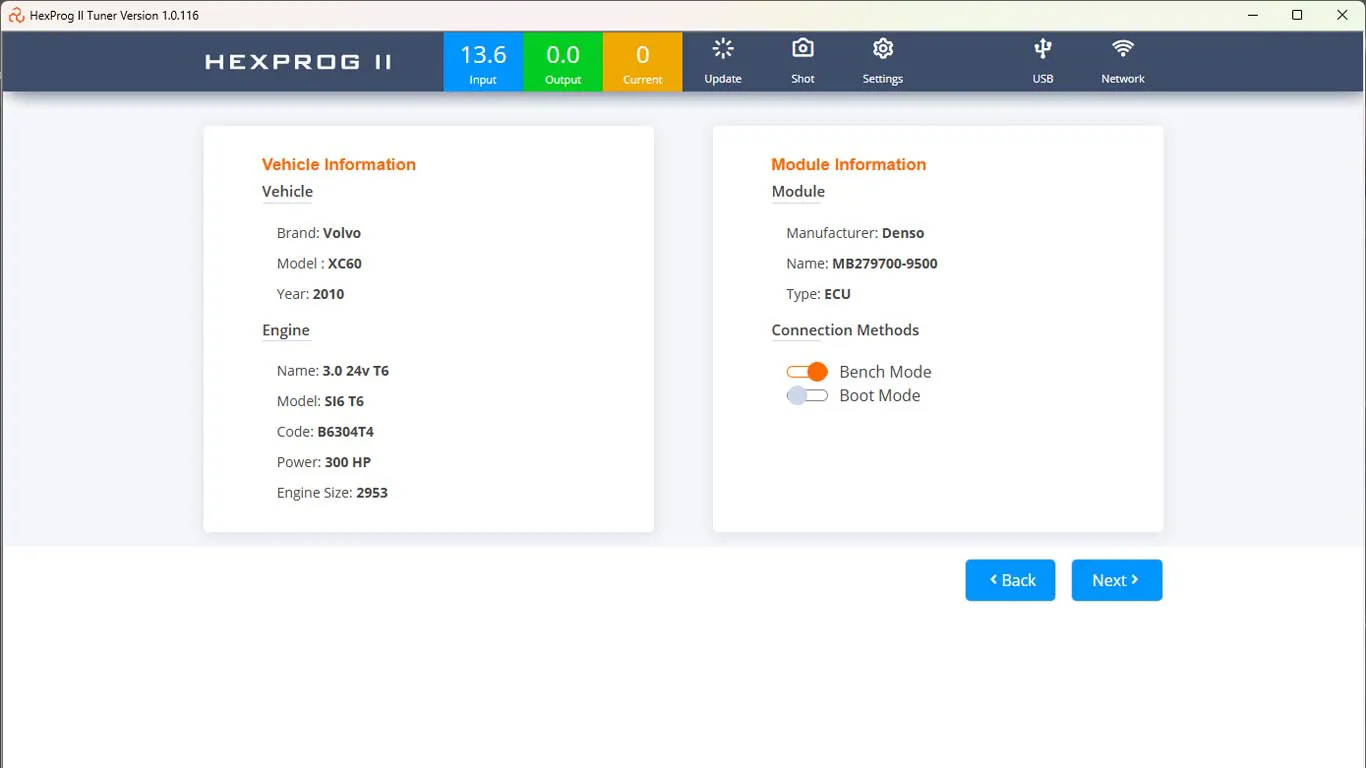Toggle Bench Mode switch

pyautogui.click(x=807, y=372)
